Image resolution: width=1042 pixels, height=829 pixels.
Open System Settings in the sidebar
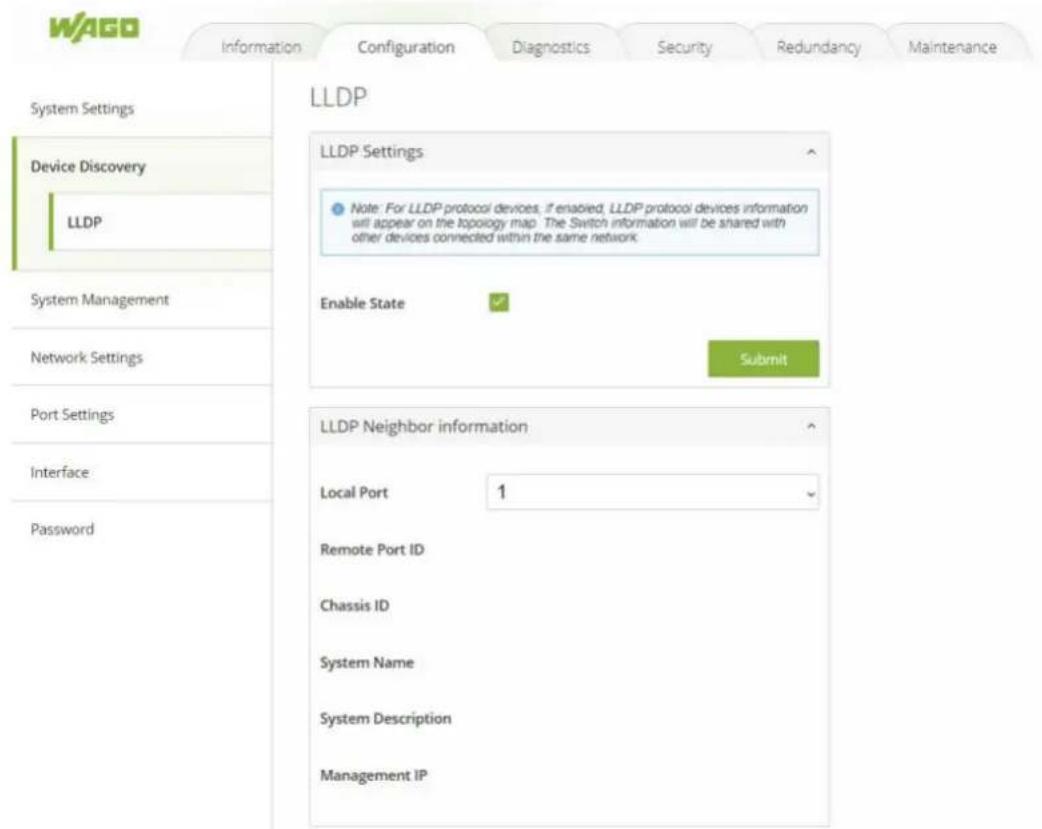(x=142, y=108)
